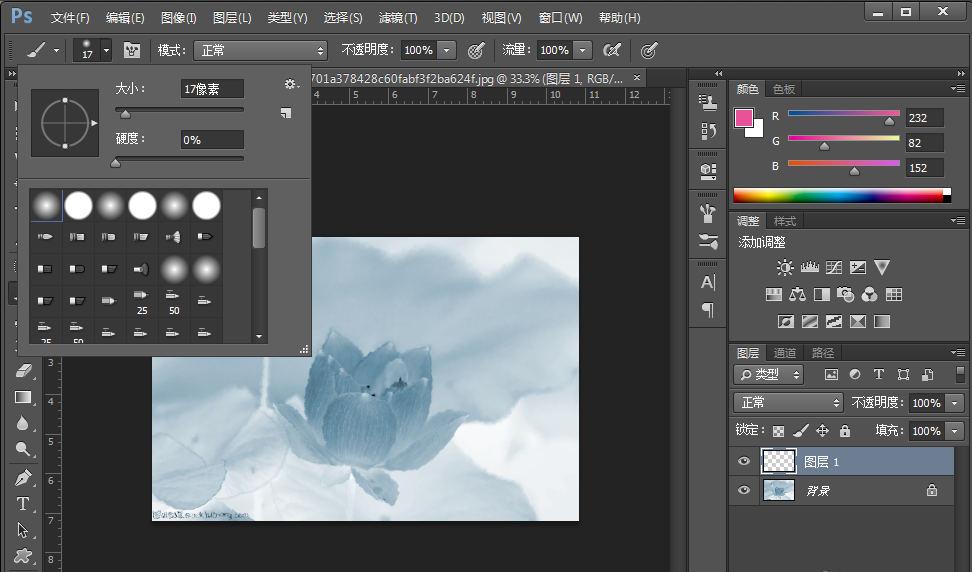Open the 滤镜(T) menu
This screenshot has height=572, width=972.
[x=397, y=18]
